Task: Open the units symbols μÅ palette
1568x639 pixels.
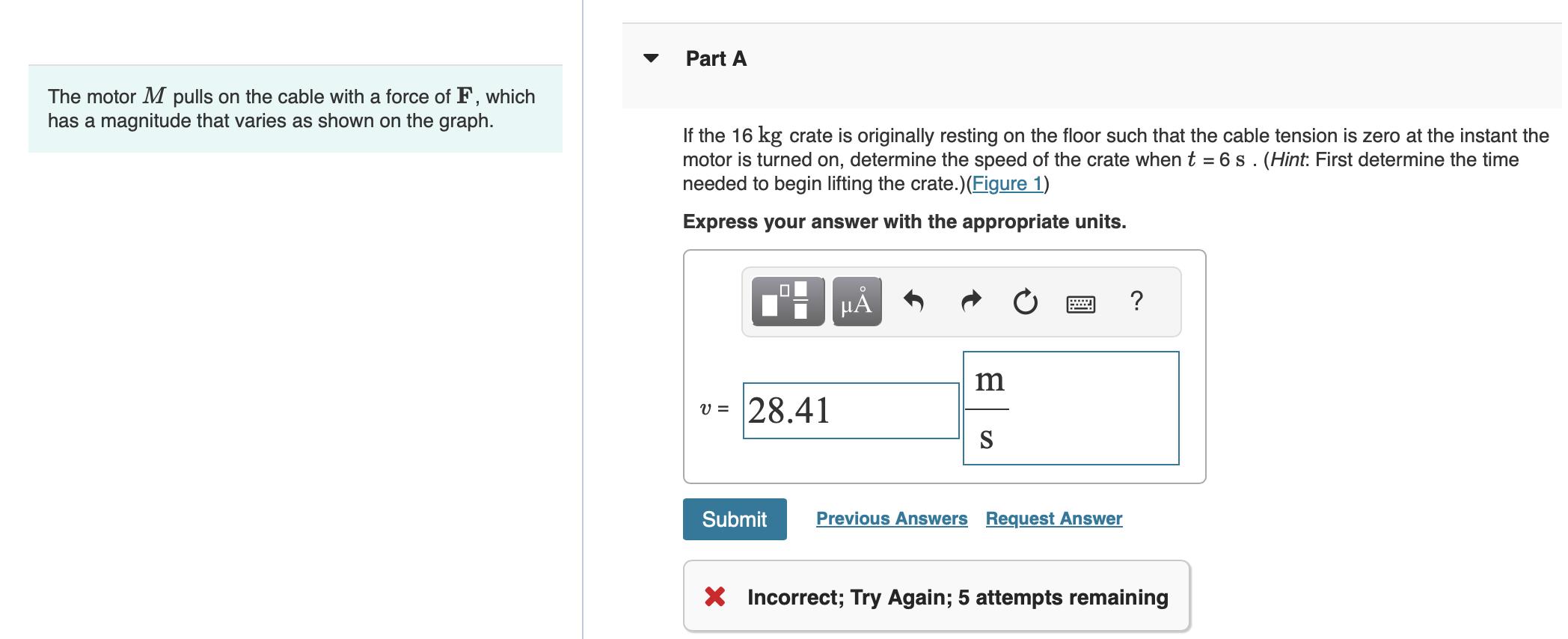Action: tap(857, 302)
